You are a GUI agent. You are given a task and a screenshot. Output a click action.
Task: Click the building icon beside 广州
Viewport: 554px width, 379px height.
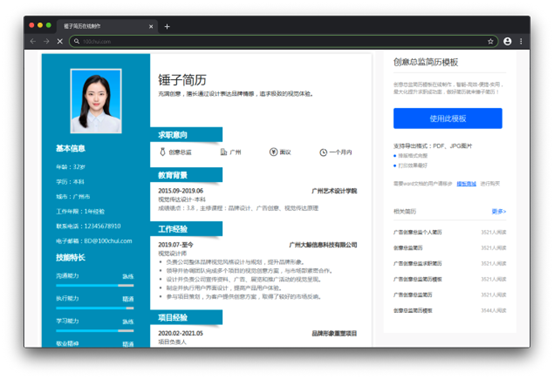coord(224,152)
